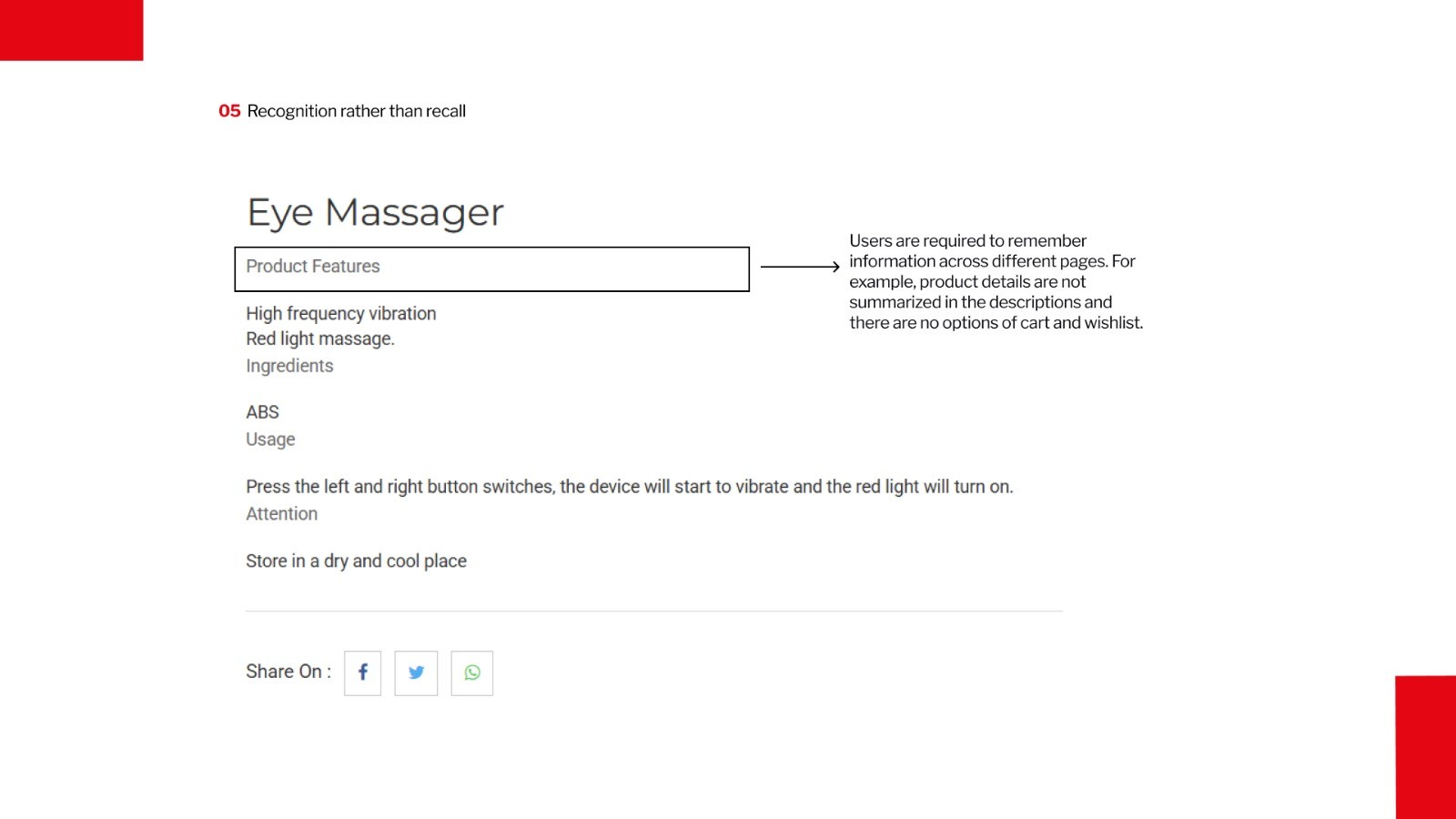
Task: Click the 'Eye Massager' product title
Action: coord(375,213)
